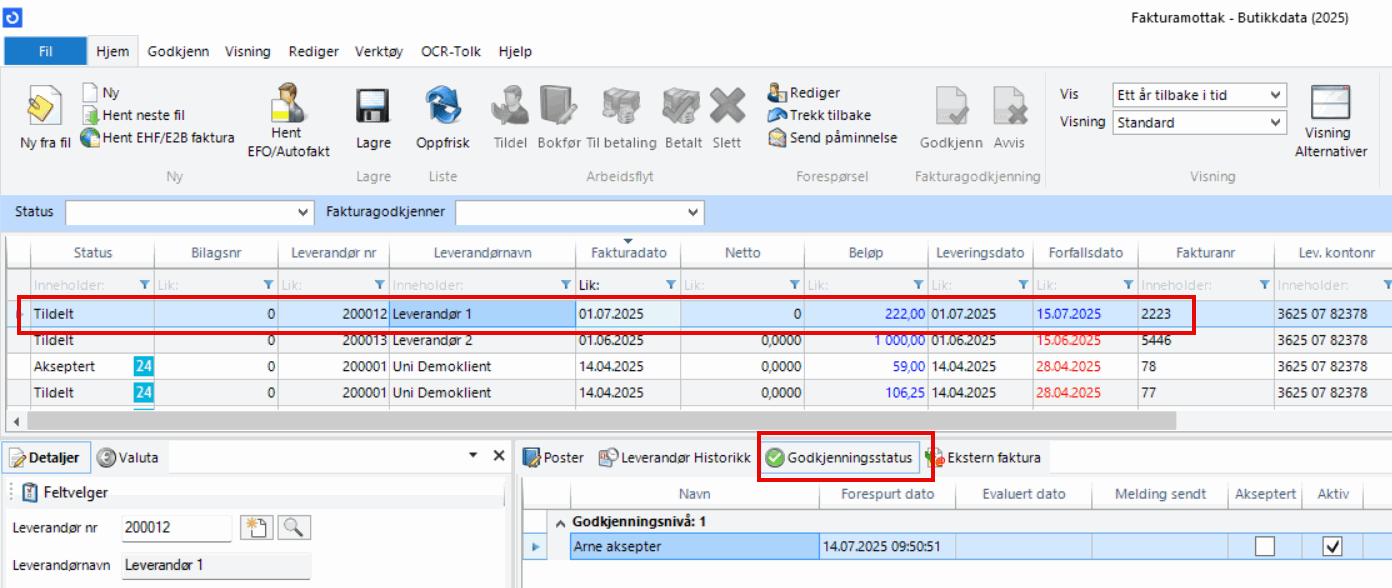Click the Hent EHF/E2B faktura icon
The width and height of the screenshot is (1392, 588).
click(90, 138)
